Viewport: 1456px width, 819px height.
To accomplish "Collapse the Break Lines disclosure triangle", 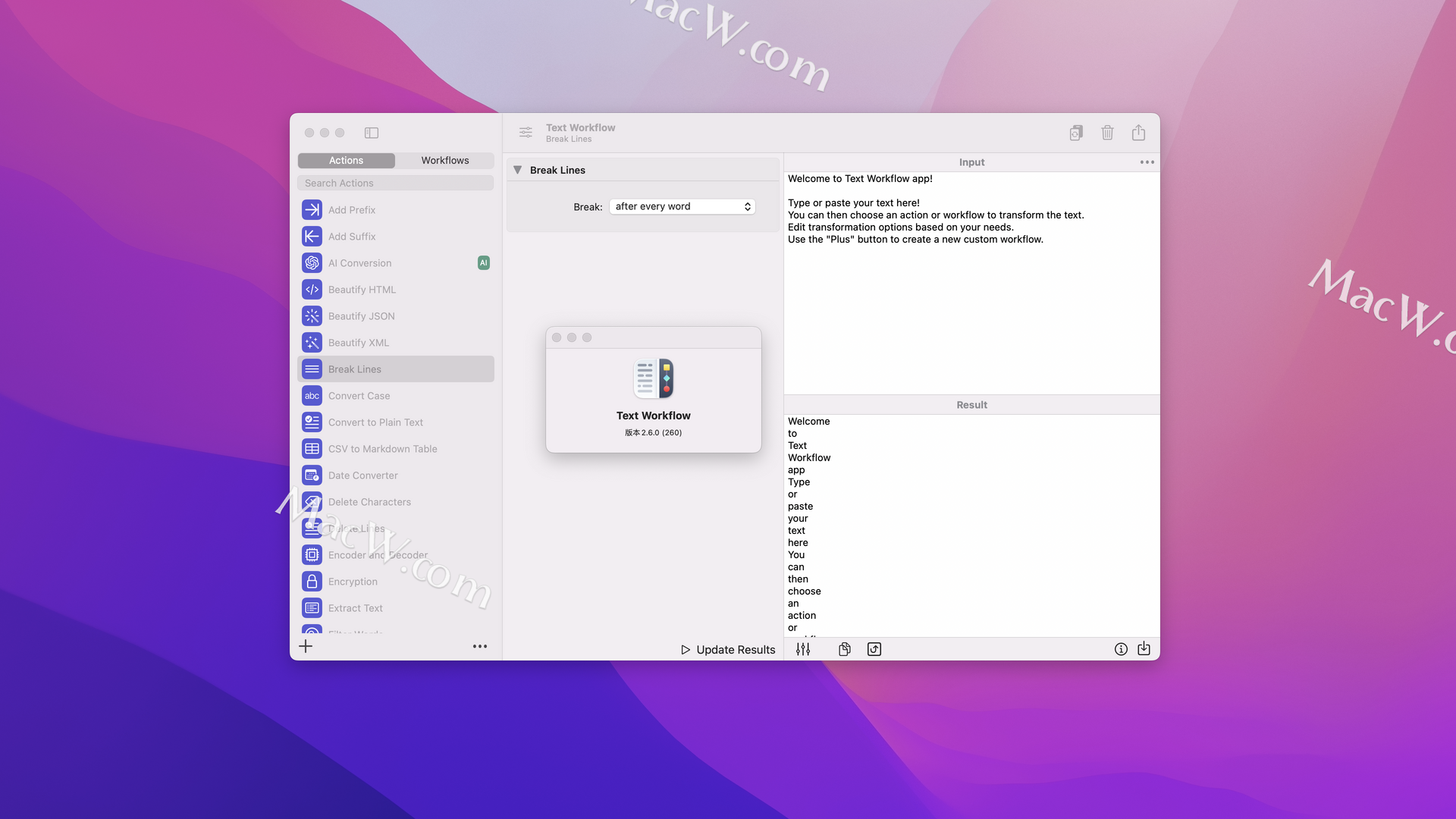I will (517, 170).
